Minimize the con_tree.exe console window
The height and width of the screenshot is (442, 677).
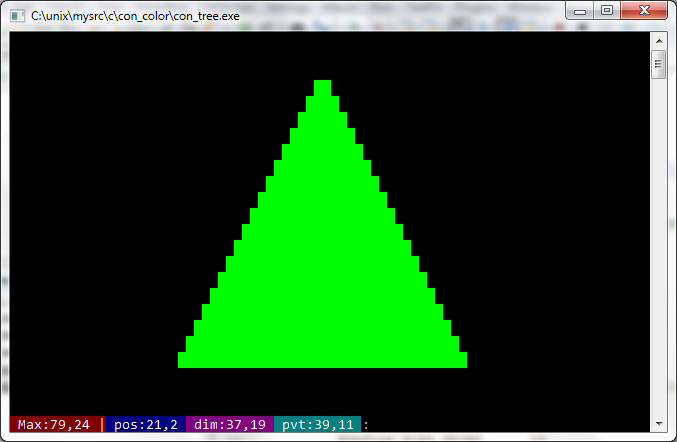coord(580,11)
